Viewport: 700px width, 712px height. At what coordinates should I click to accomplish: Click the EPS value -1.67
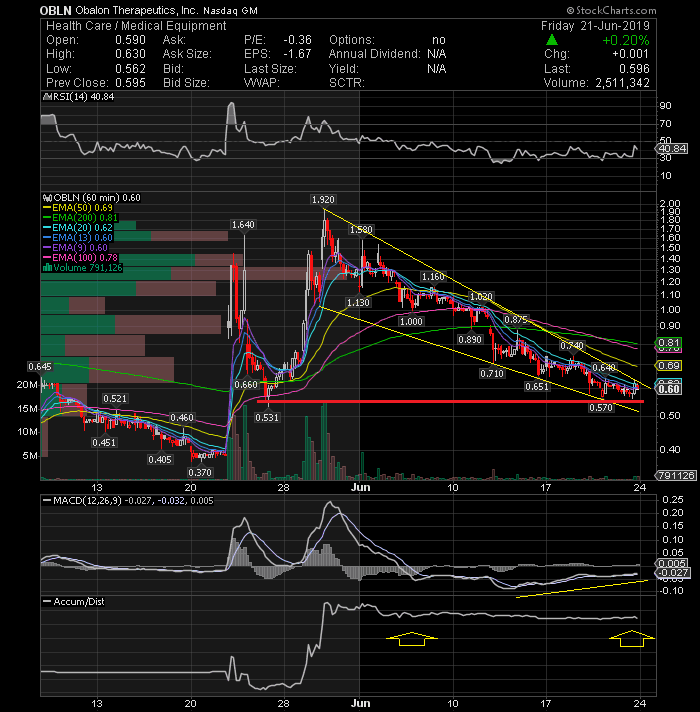(297, 54)
